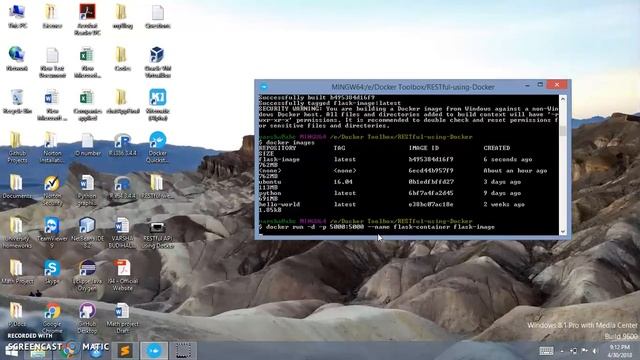Show hidden tray icons arrow

[x=562, y=351]
